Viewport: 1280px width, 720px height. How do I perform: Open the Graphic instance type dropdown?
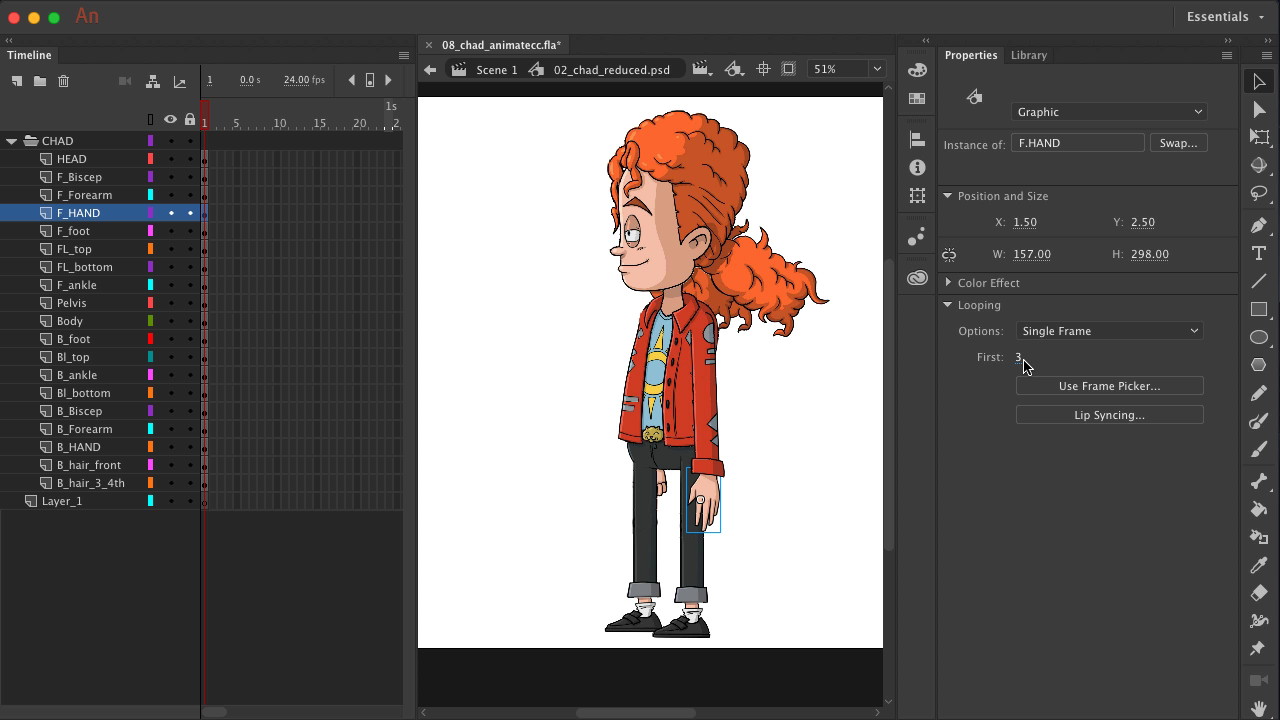(1109, 112)
